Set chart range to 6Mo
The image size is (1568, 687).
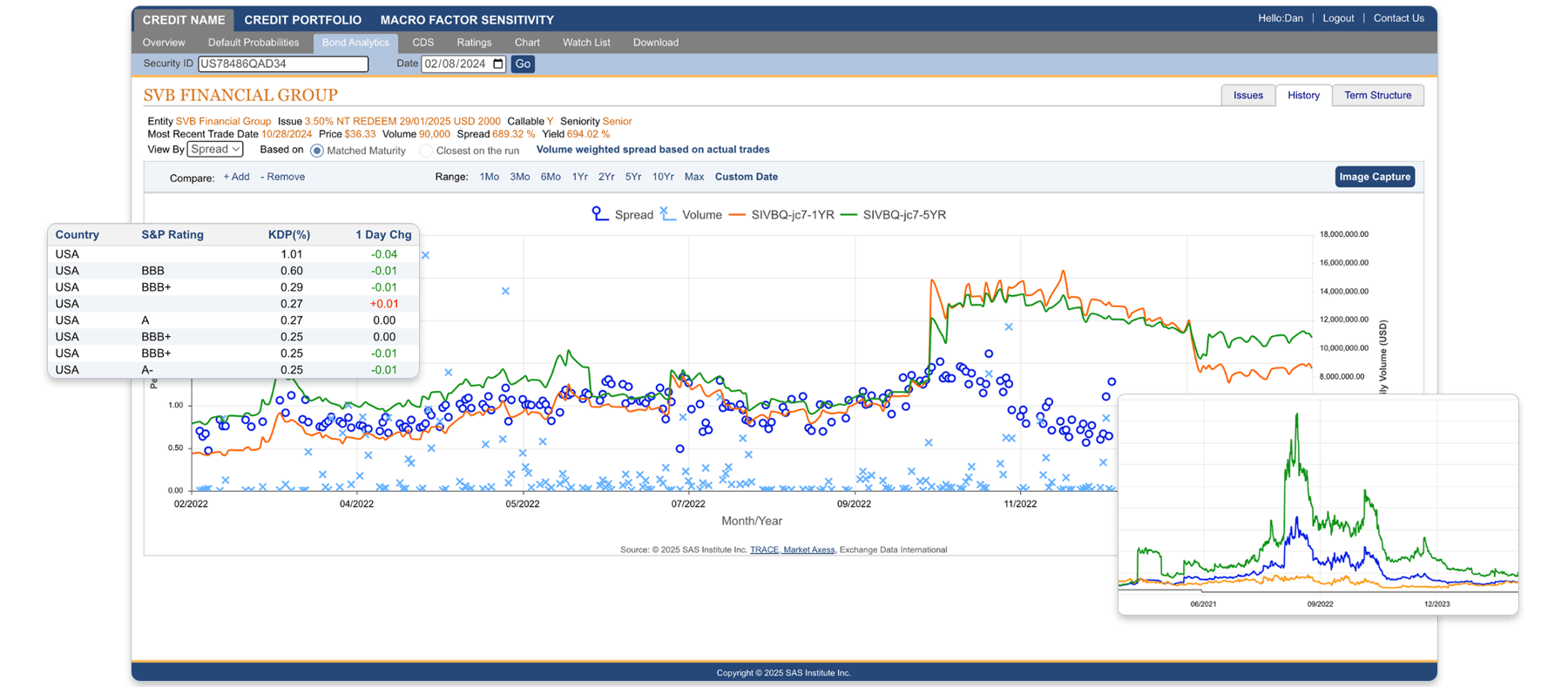[x=551, y=177]
